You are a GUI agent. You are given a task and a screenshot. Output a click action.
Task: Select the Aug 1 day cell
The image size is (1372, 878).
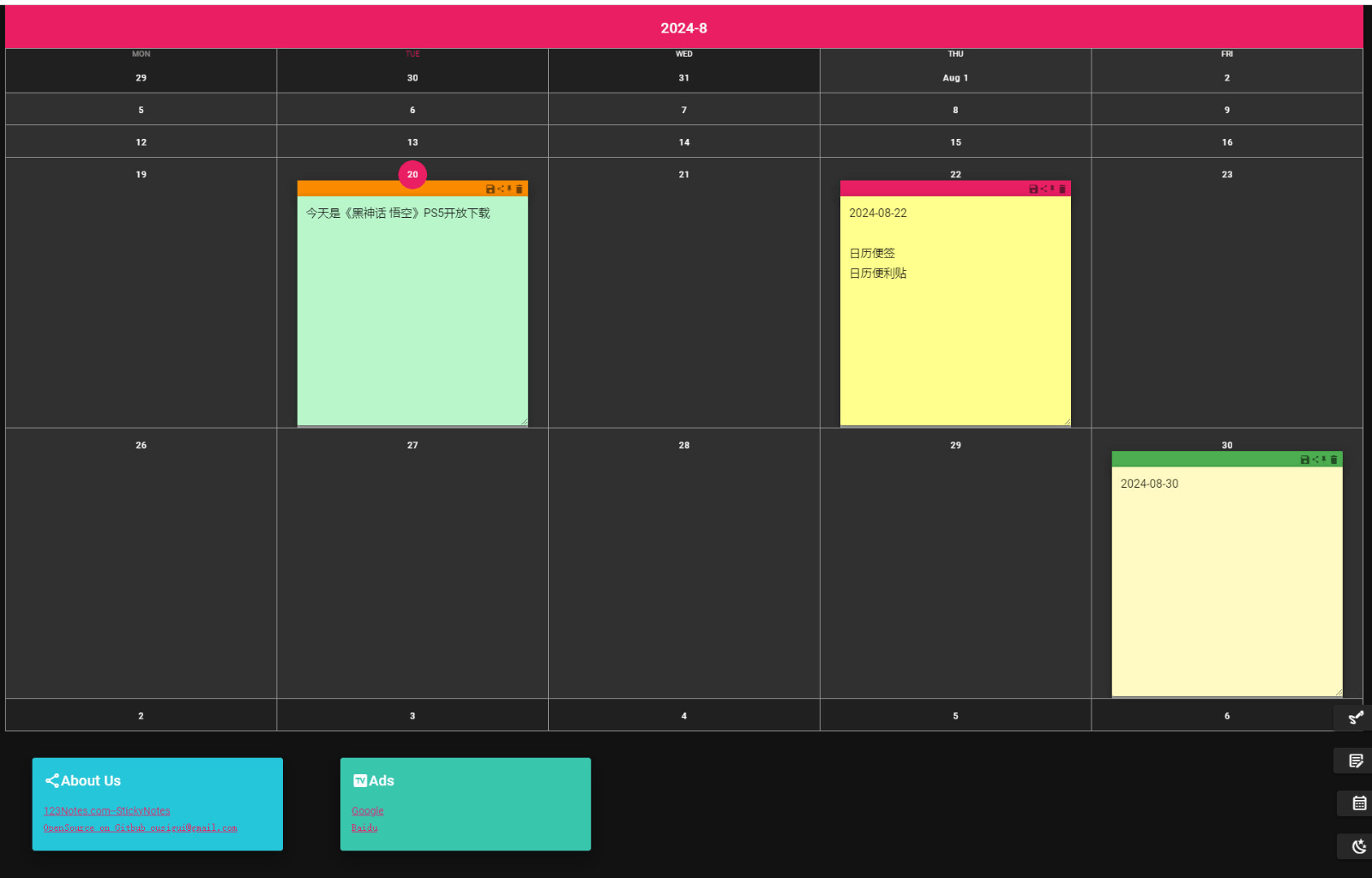click(x=955, y=78)
